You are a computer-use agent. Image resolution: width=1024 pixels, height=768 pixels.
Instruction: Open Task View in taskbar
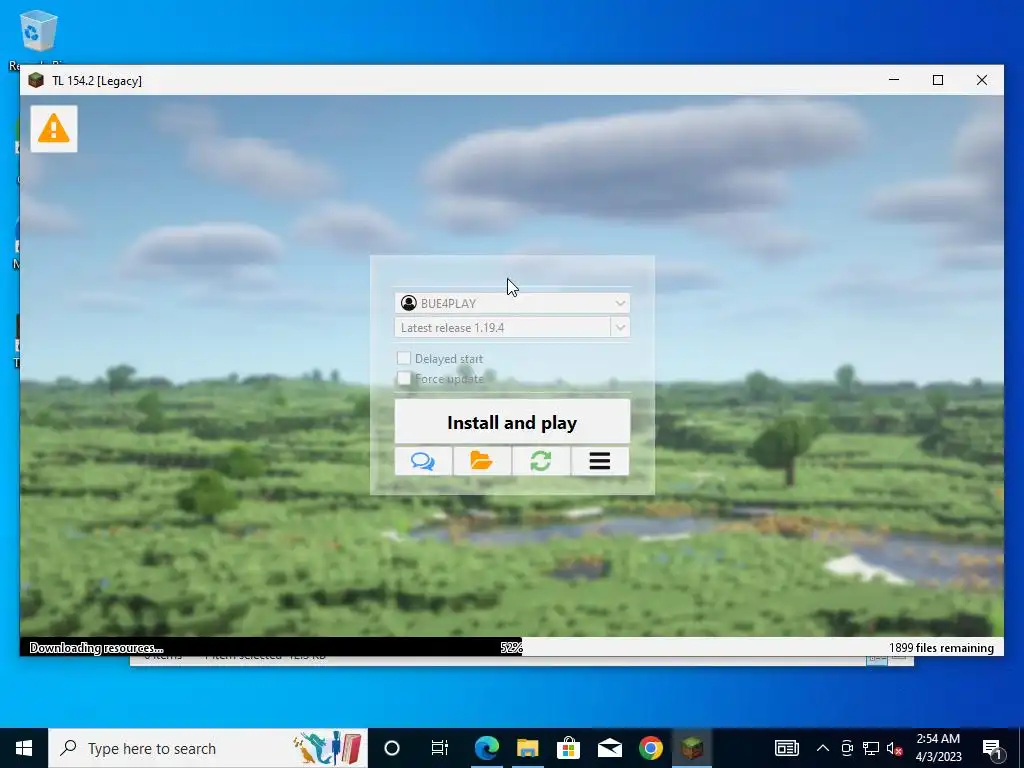[440, 748]
